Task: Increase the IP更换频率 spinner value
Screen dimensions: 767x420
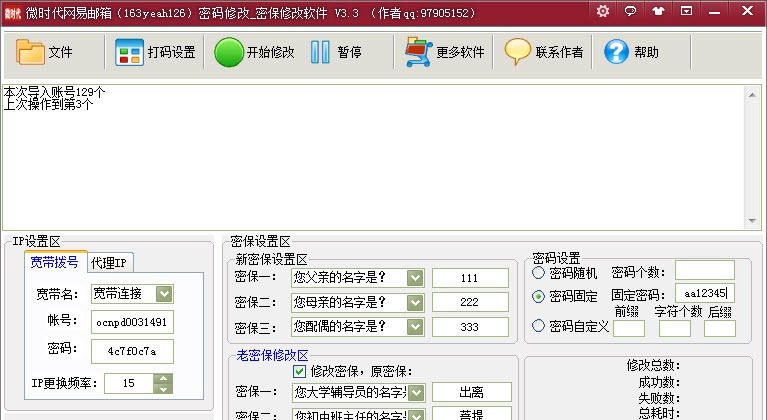Action: coord(163,378)
